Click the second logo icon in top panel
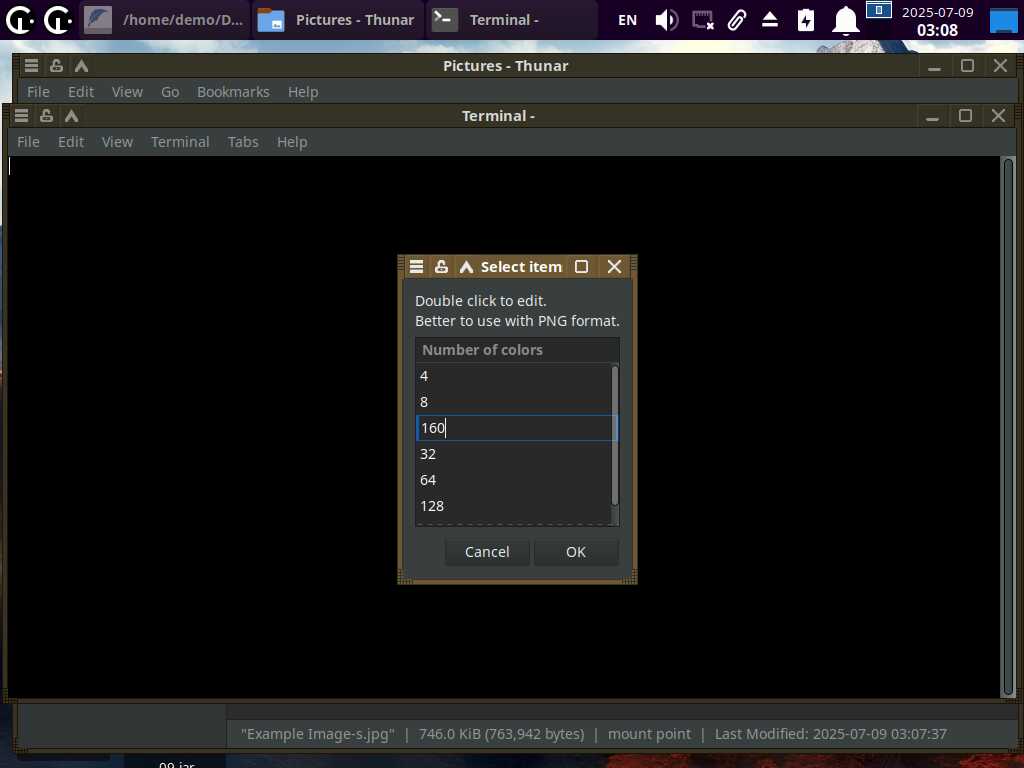 [58, 20]
